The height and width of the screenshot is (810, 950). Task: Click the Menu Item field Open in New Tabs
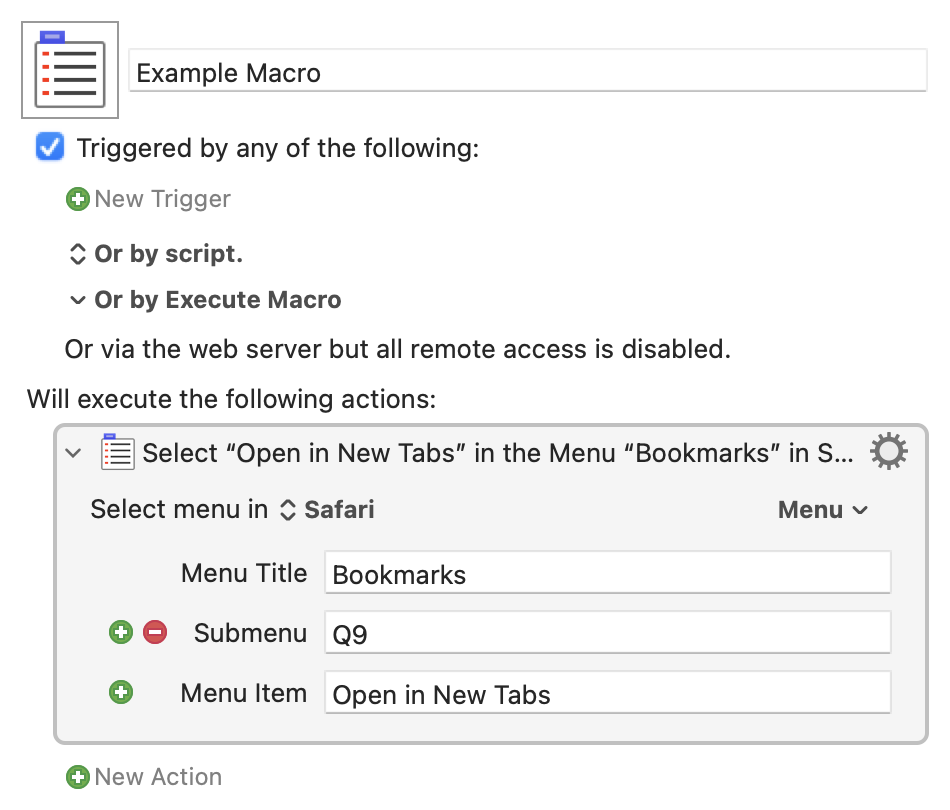click(608, 692)
